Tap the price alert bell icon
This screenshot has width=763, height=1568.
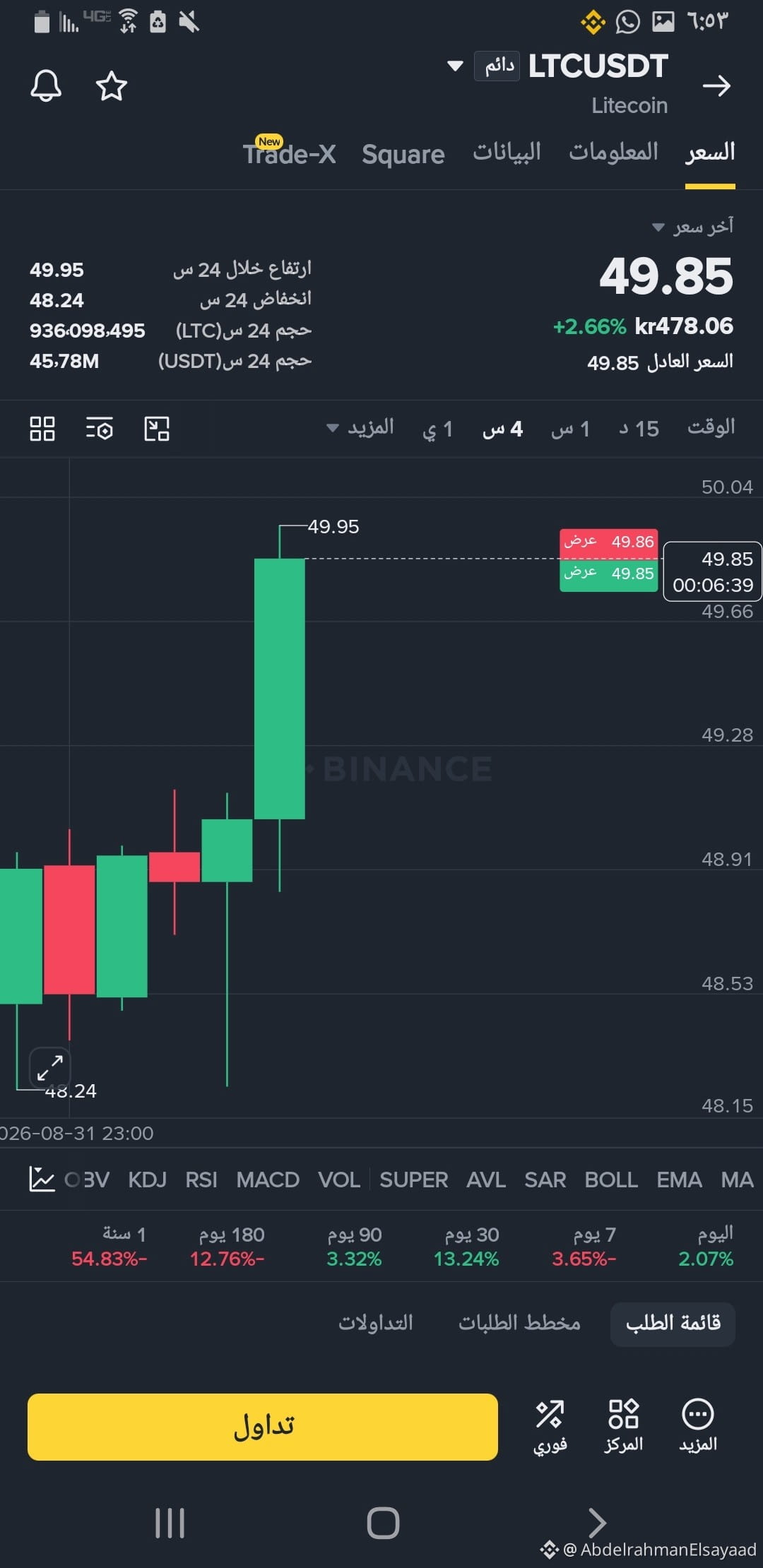(x=46, y=86)
